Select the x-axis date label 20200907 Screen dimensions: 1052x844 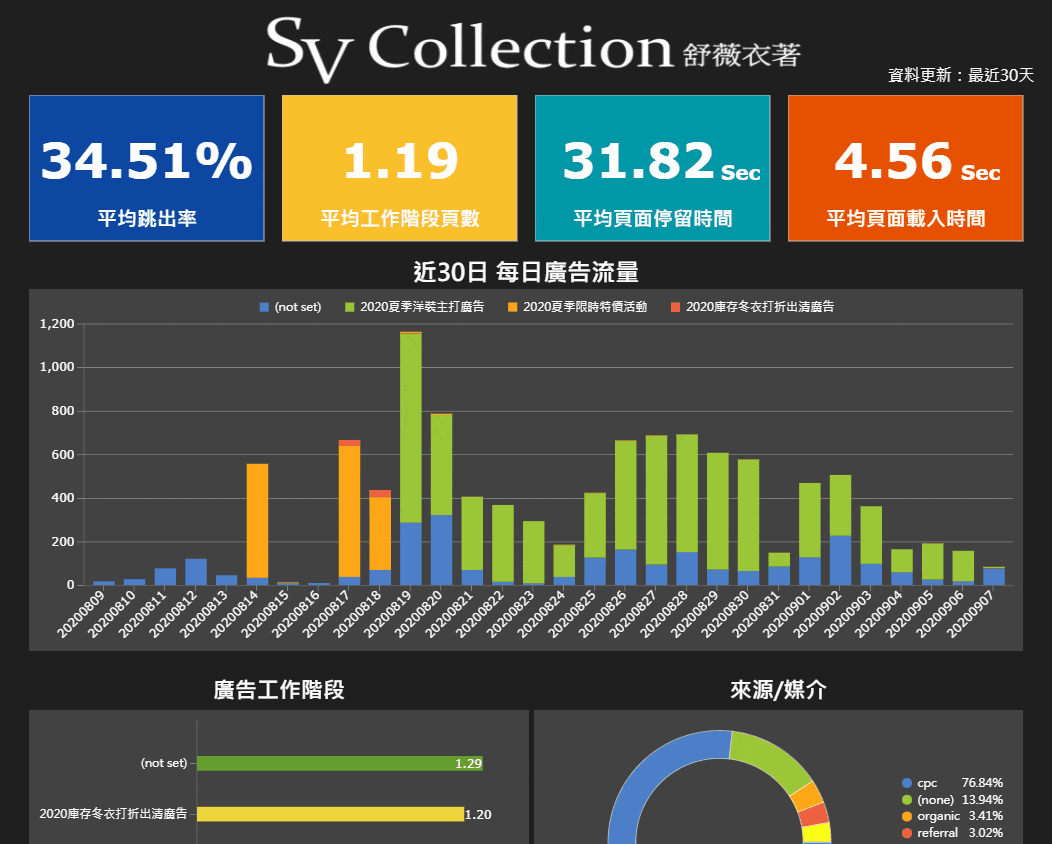pos(971,613)
